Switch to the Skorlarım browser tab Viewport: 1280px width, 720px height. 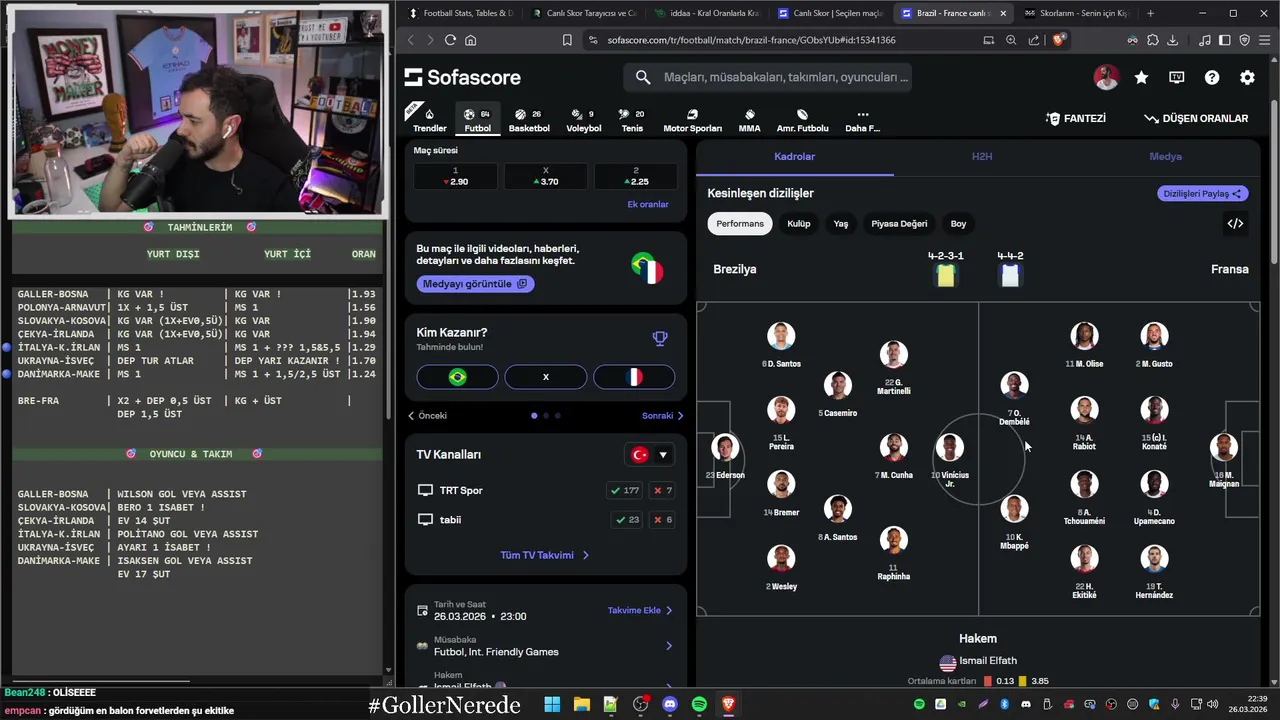[x=1075, y=13]
